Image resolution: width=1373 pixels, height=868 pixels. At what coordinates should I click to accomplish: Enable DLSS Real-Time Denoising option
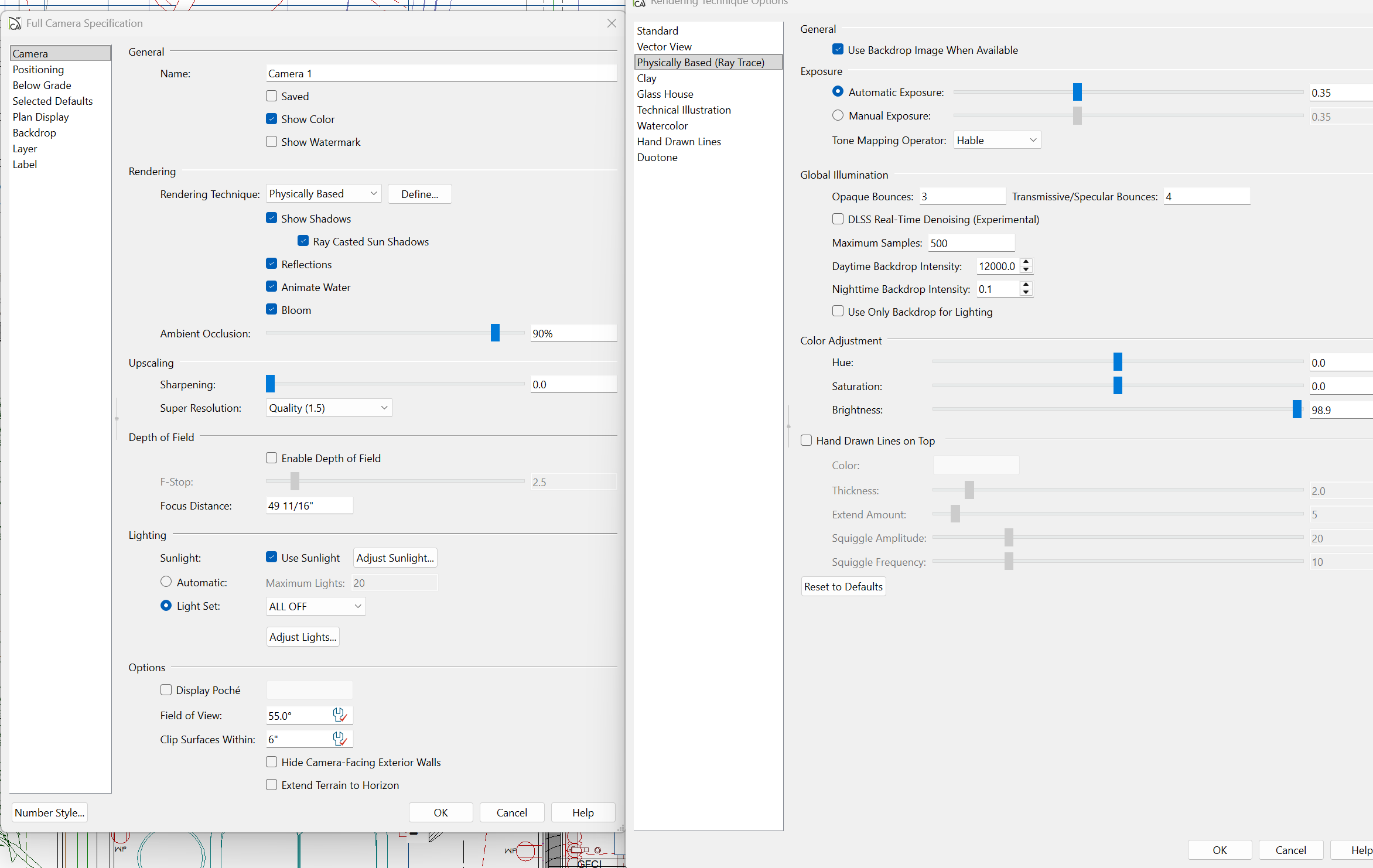(x=838, y=219)
